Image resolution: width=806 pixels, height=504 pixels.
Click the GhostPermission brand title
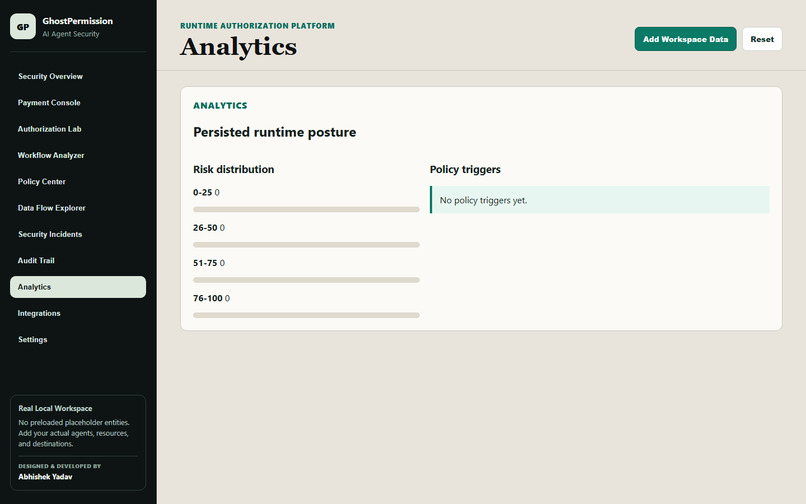[x=78, y=21]
